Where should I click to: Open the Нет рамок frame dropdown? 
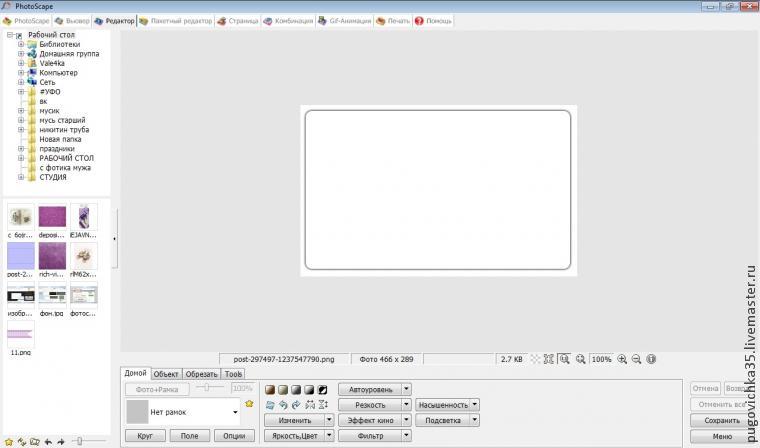point(235,412)
